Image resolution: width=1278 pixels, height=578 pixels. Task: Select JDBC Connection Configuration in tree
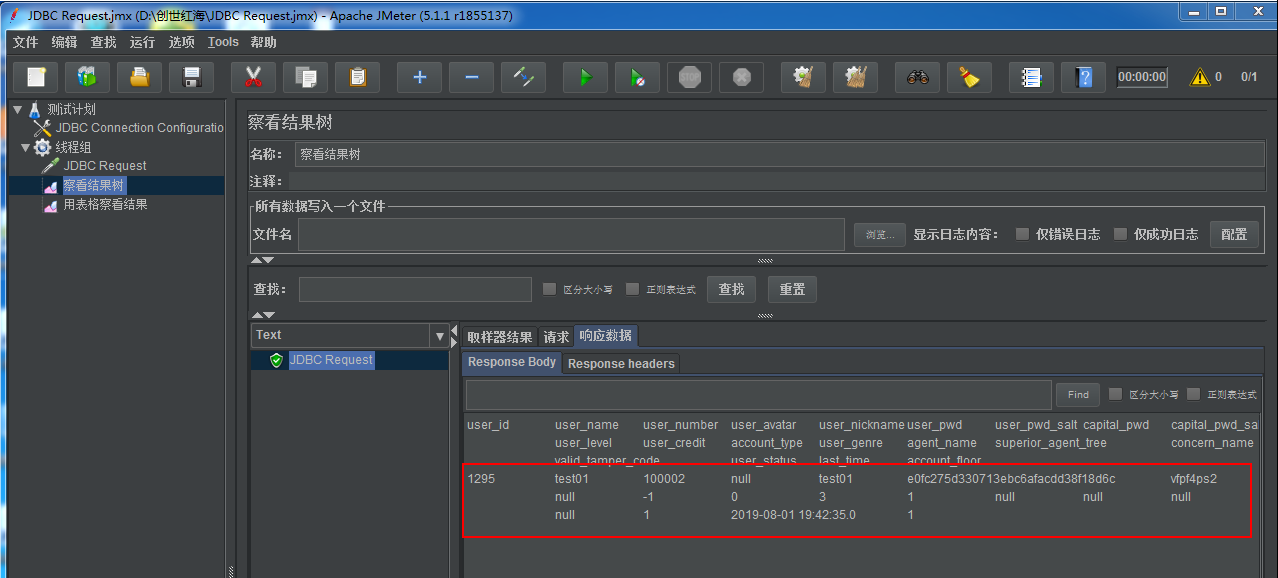coord(138,128)
